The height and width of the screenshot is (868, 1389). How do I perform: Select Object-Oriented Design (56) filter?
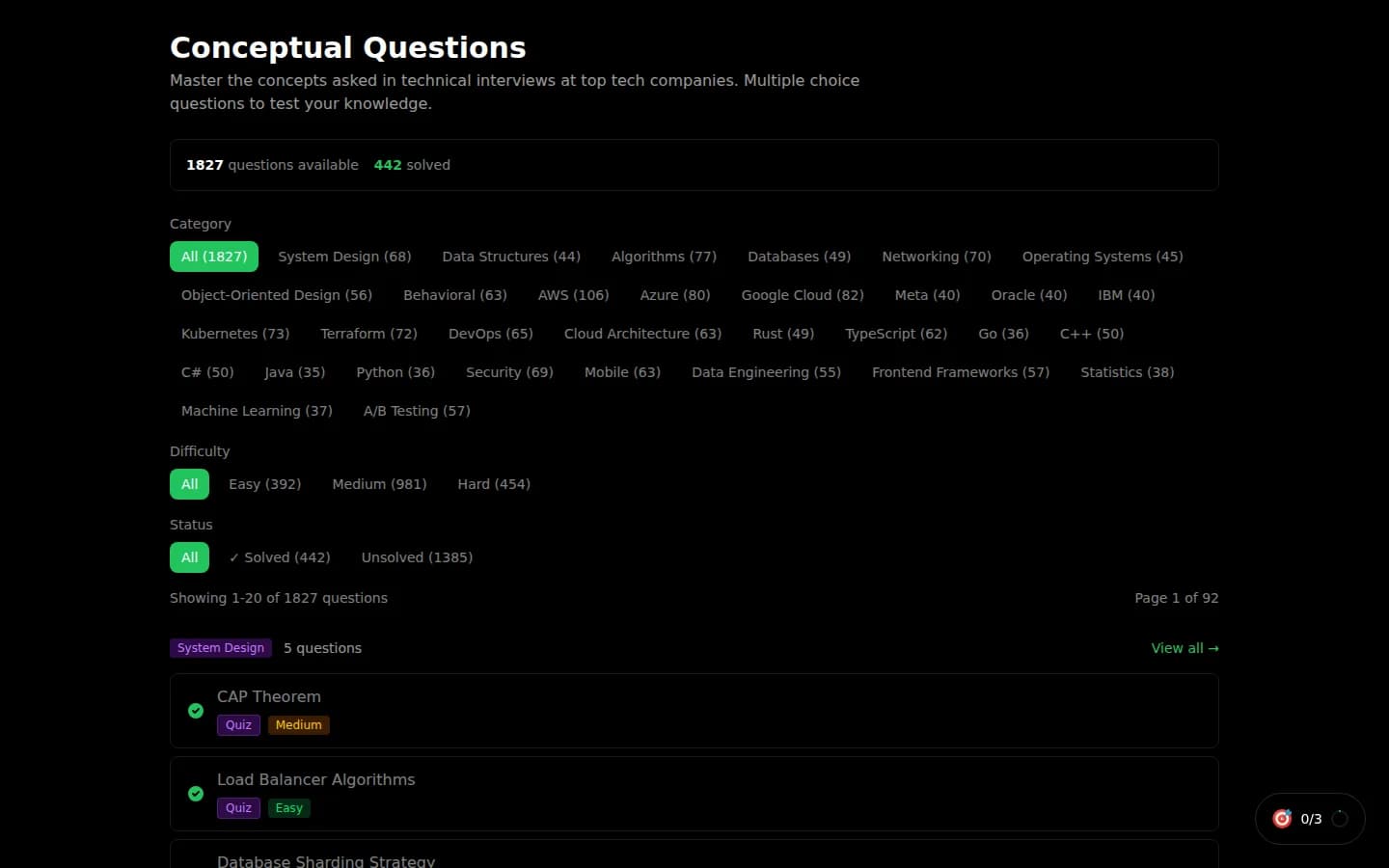pyautogui.click(x=277, y=295)
